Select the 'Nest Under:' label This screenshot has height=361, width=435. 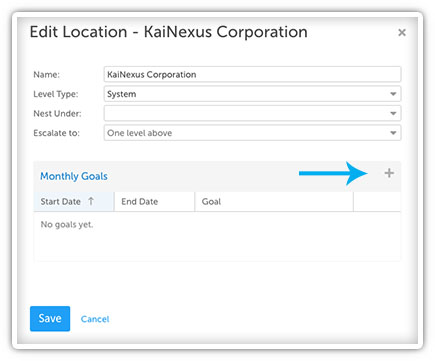pos(57,114)
